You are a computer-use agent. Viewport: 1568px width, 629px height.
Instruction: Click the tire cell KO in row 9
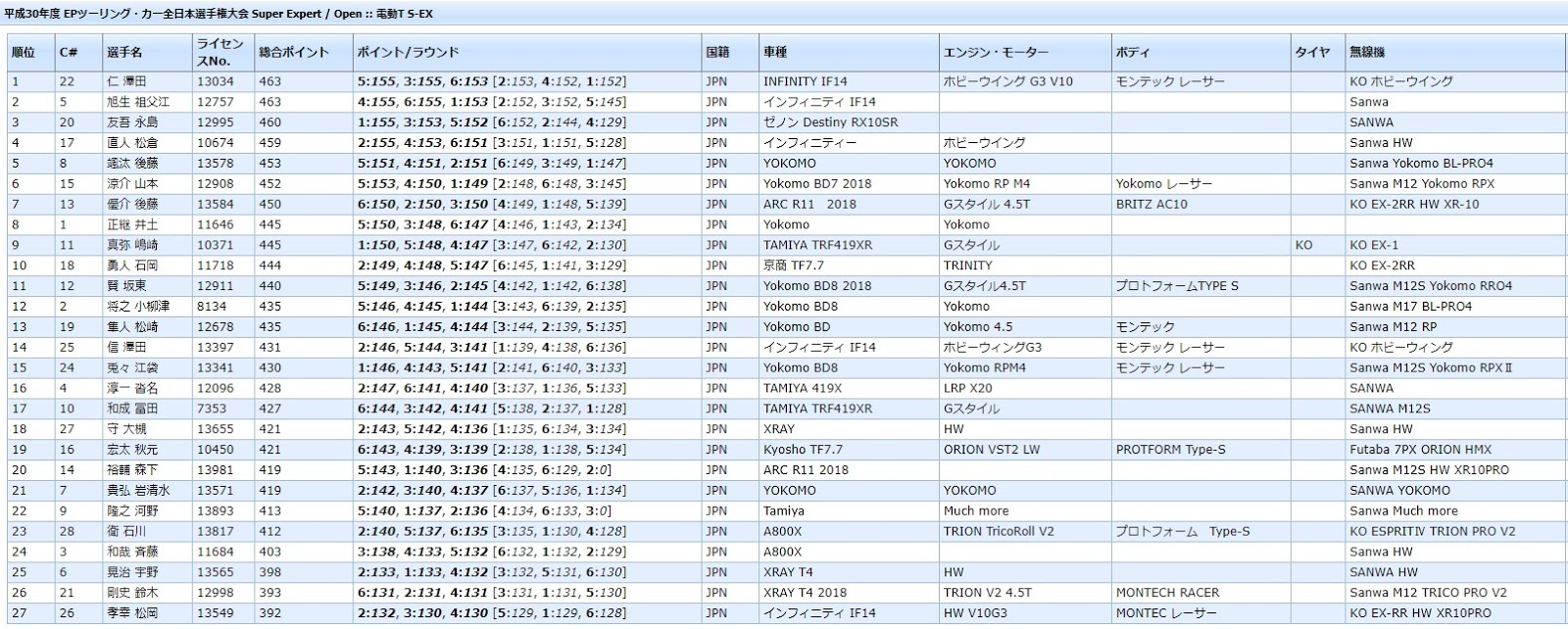1303,245
